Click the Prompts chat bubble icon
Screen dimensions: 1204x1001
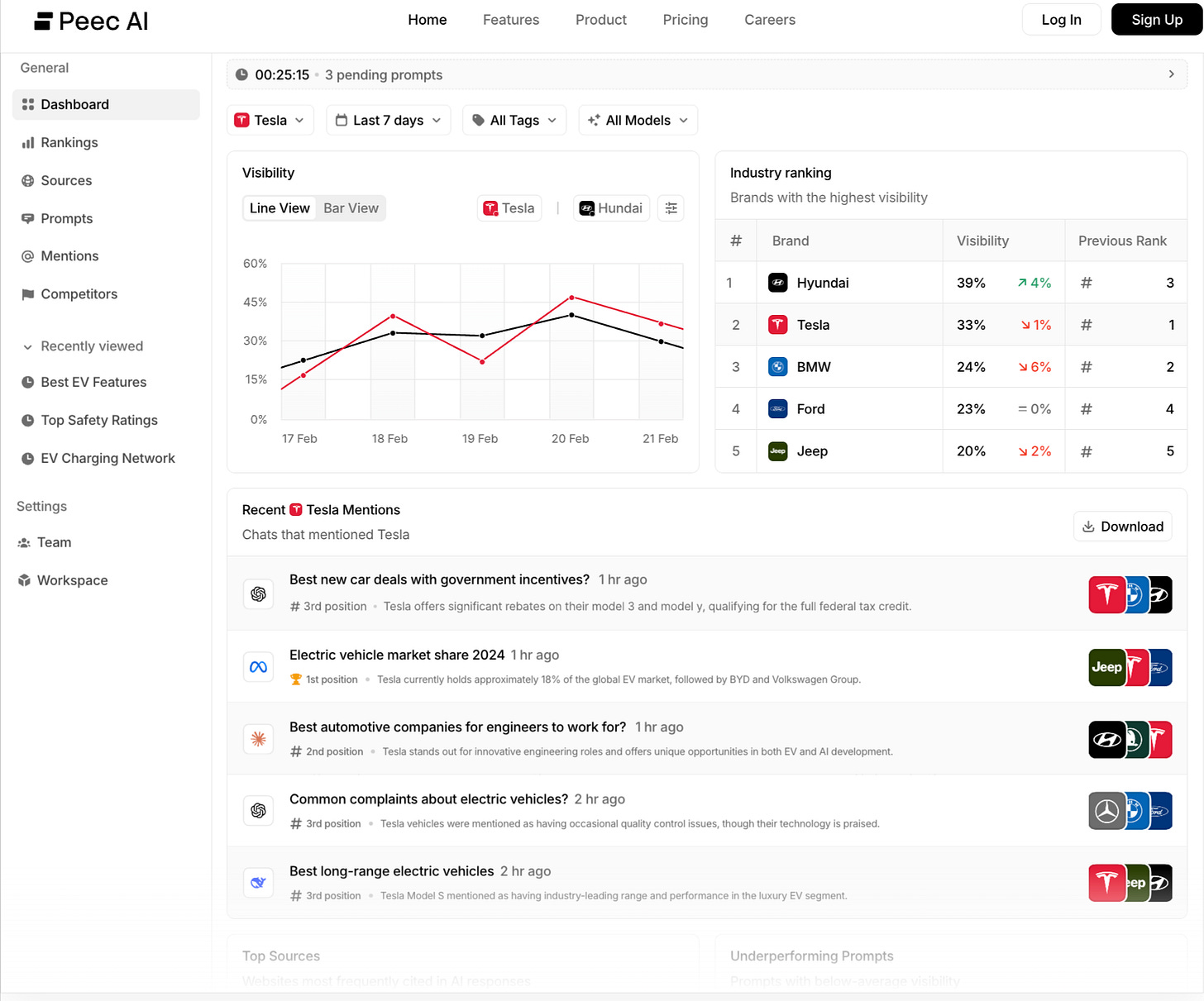[28, 219]
